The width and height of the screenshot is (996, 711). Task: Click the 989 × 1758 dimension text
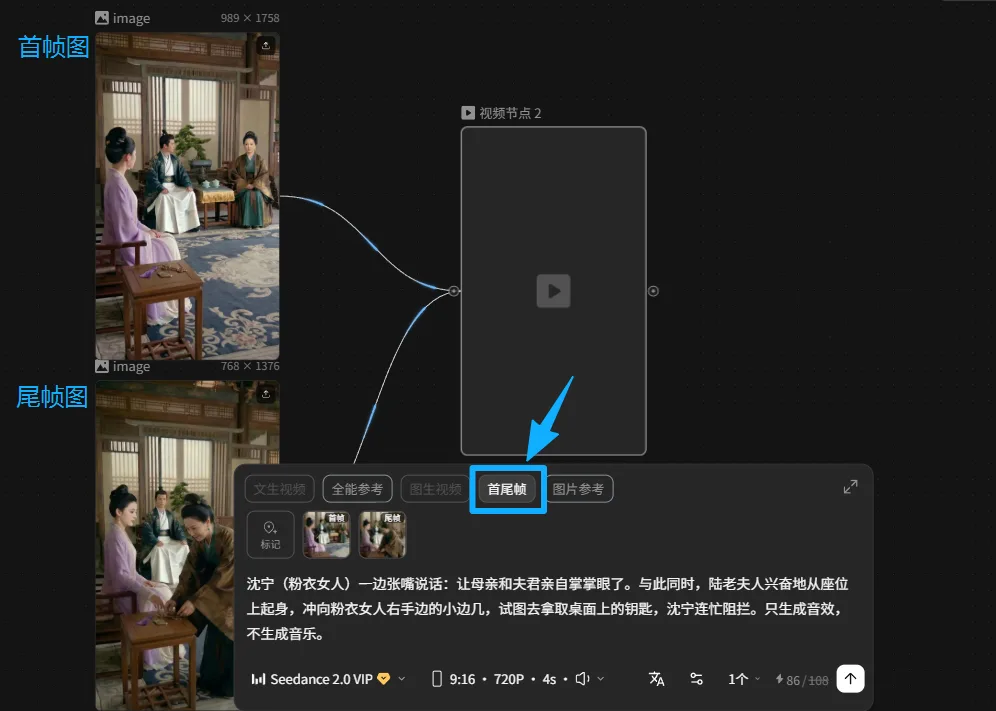(250, 18)
